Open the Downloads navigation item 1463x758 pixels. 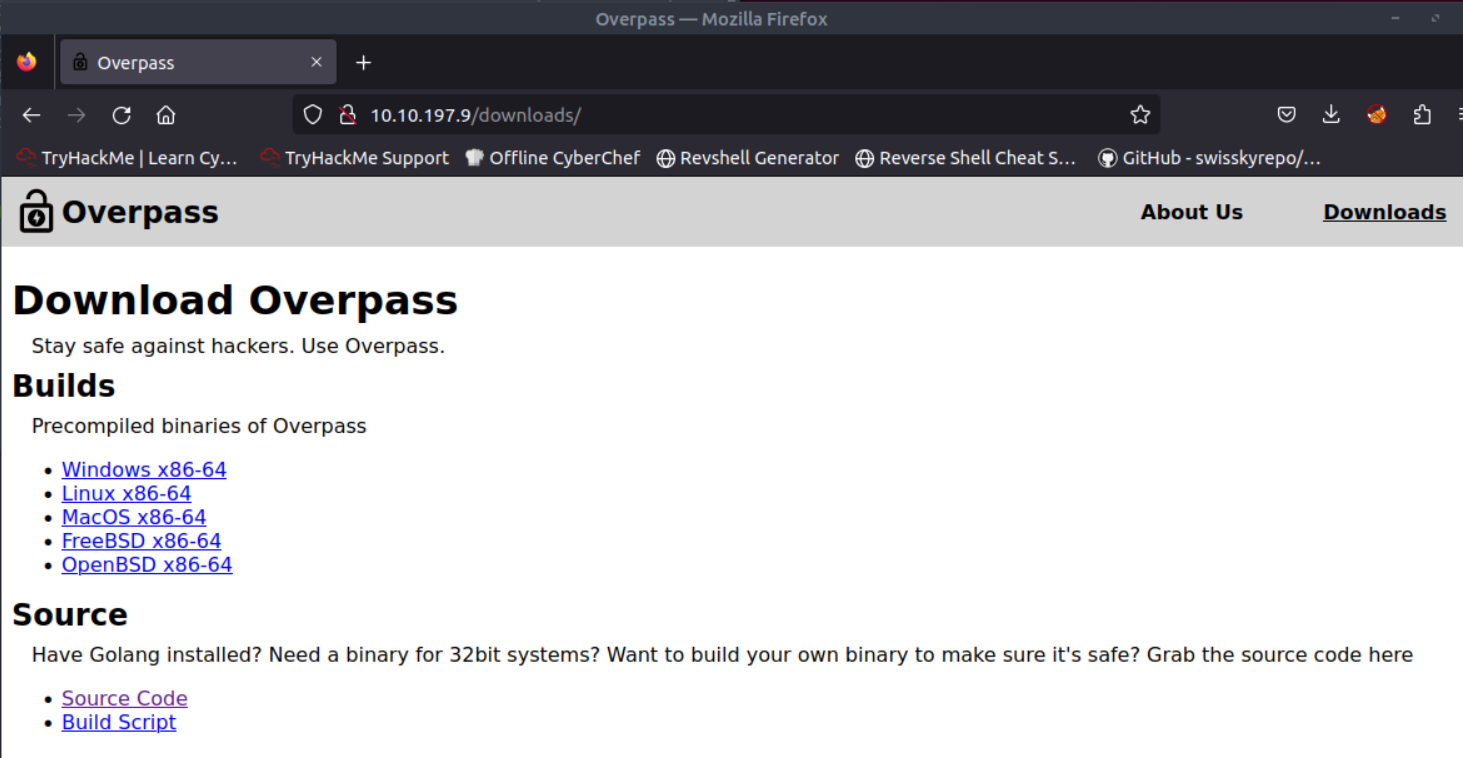pyautogui.click(x=1384, y=212)
